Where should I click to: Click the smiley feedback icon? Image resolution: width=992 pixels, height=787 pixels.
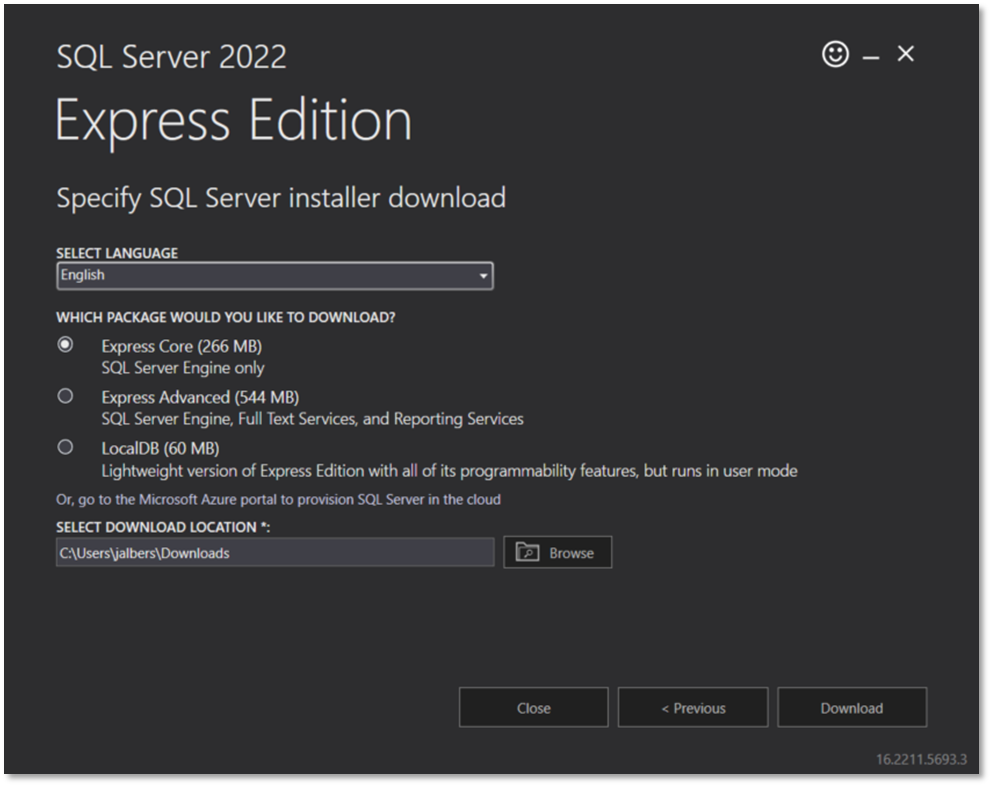(838, 55)
